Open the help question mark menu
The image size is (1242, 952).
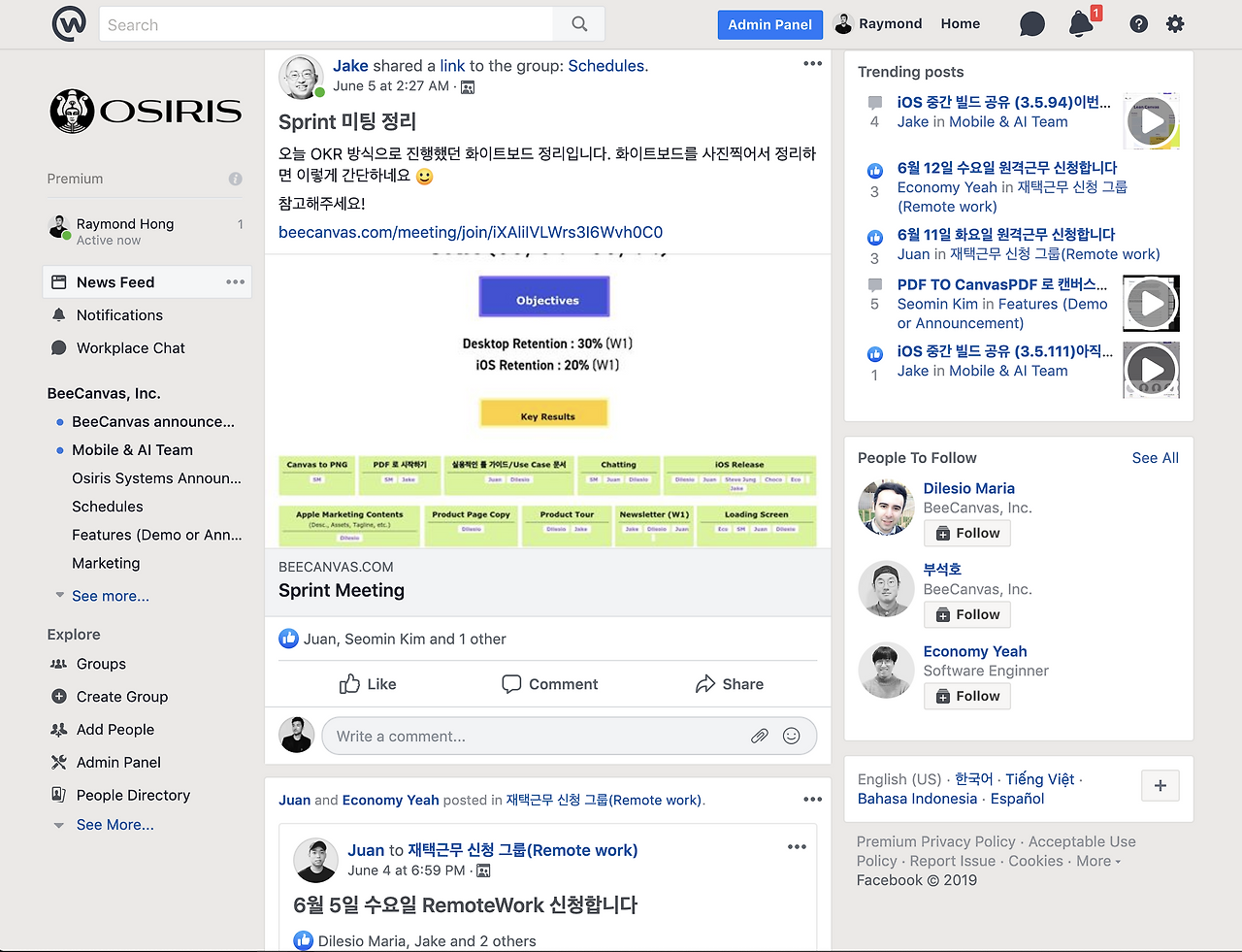pos(1138,23)
